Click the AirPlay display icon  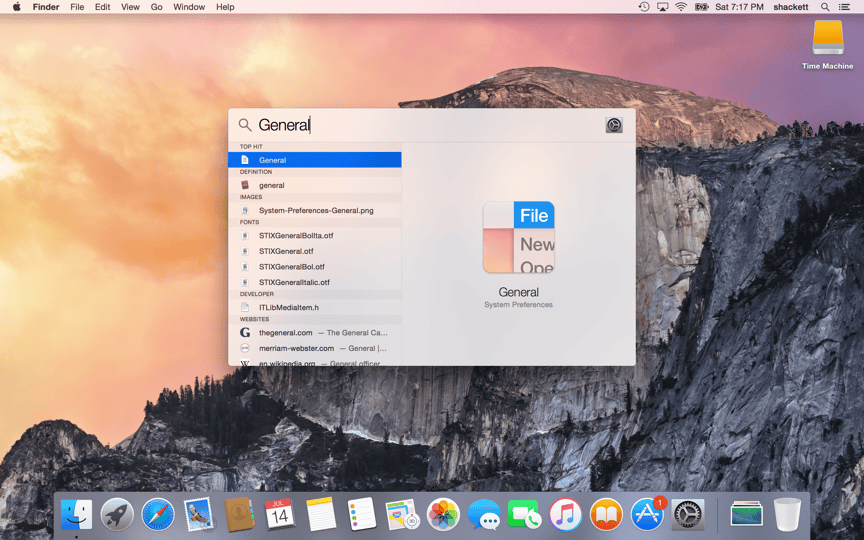pos(662,7)
